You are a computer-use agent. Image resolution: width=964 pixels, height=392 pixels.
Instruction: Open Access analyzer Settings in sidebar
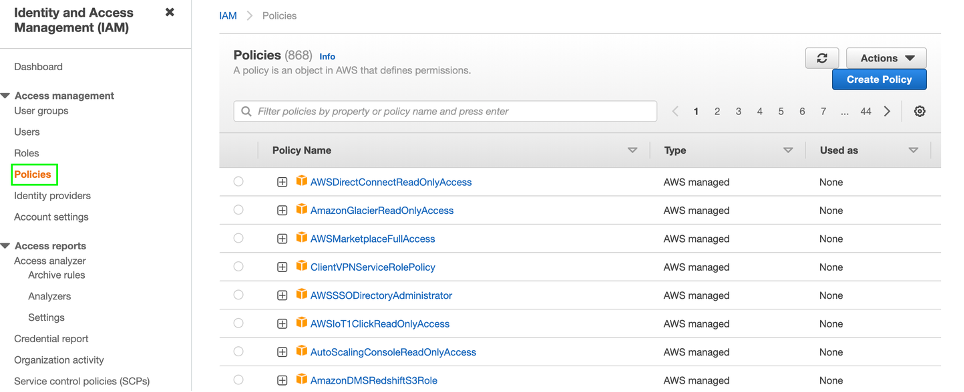point(46,318)
